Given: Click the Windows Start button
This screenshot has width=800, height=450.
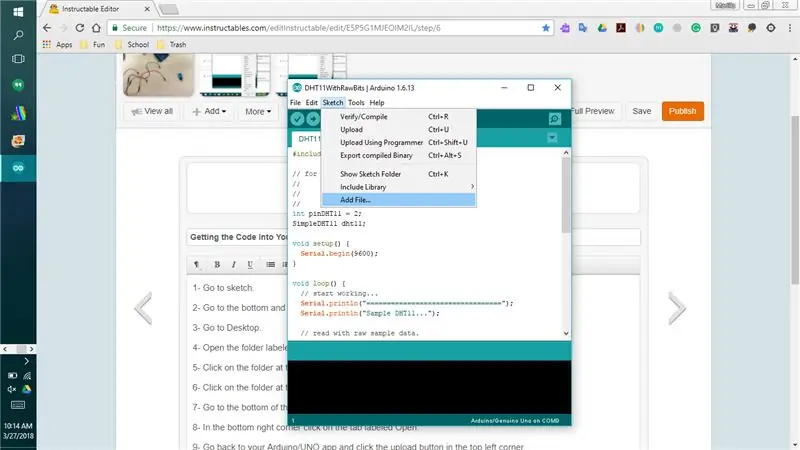Looking at the screenshot, I should (x=18, y=11).
